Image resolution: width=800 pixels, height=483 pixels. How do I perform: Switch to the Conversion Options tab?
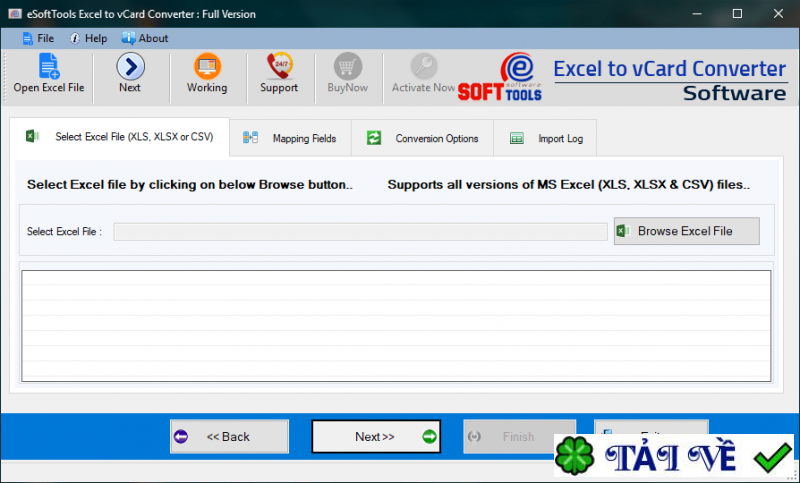[x=422, y=138]
